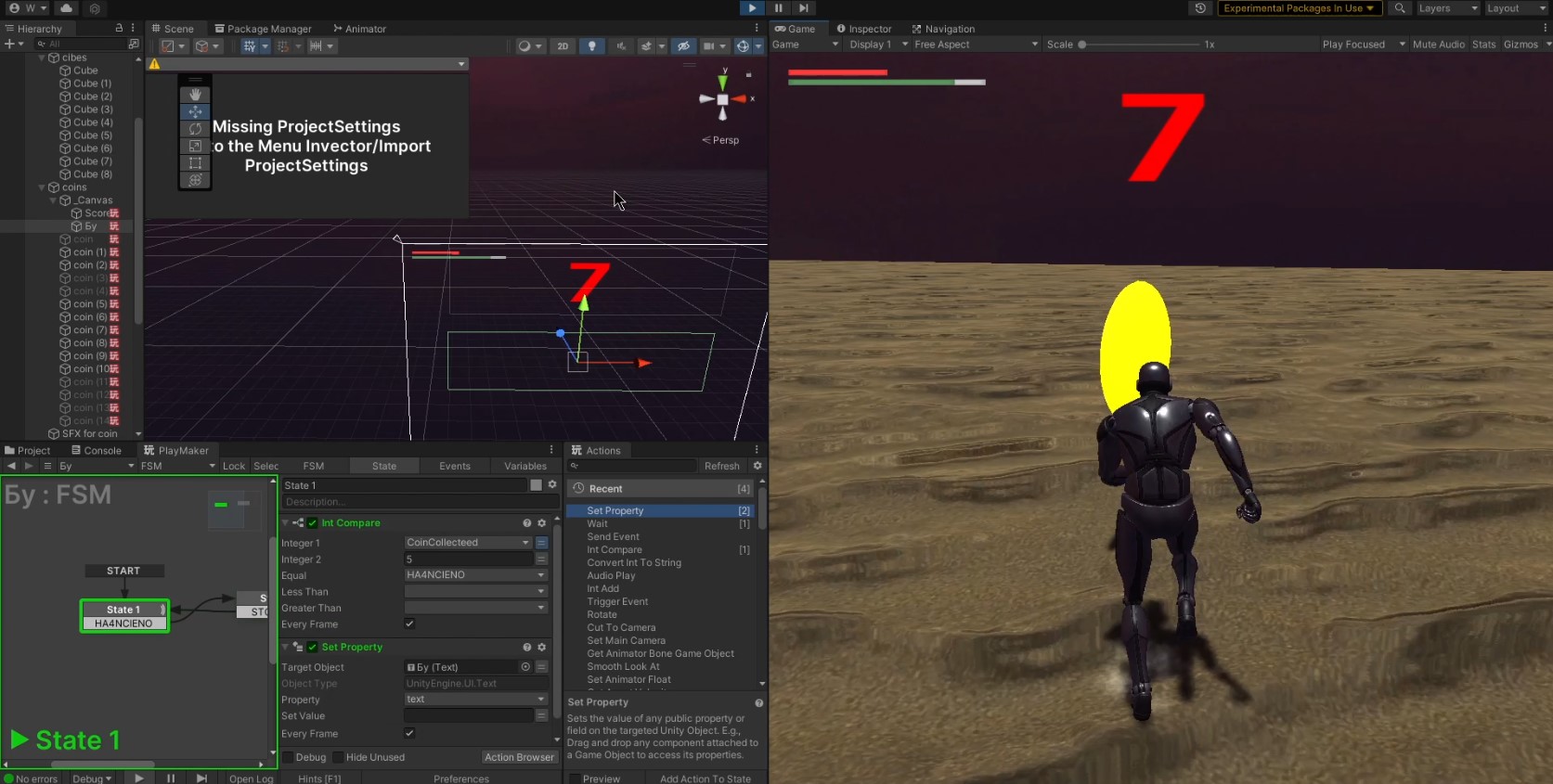Click State 1 settings gear icon

(552, 484)
